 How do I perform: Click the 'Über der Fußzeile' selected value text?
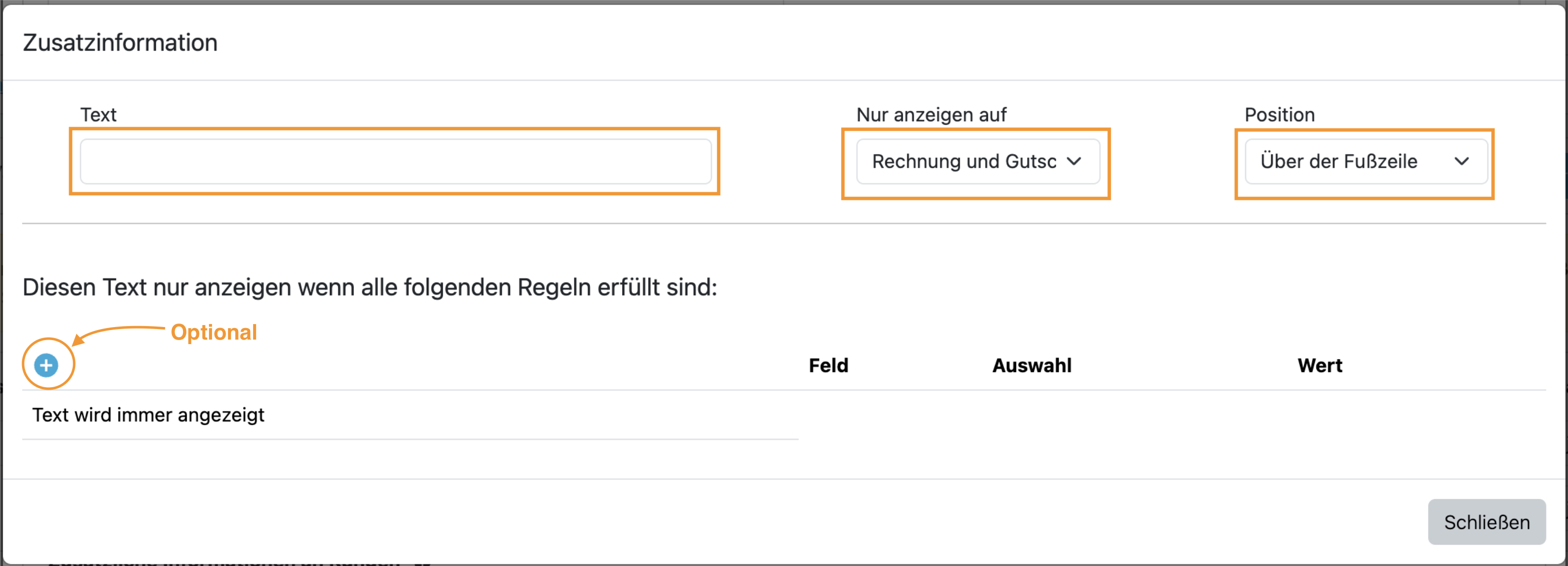tap(1338, 162)
